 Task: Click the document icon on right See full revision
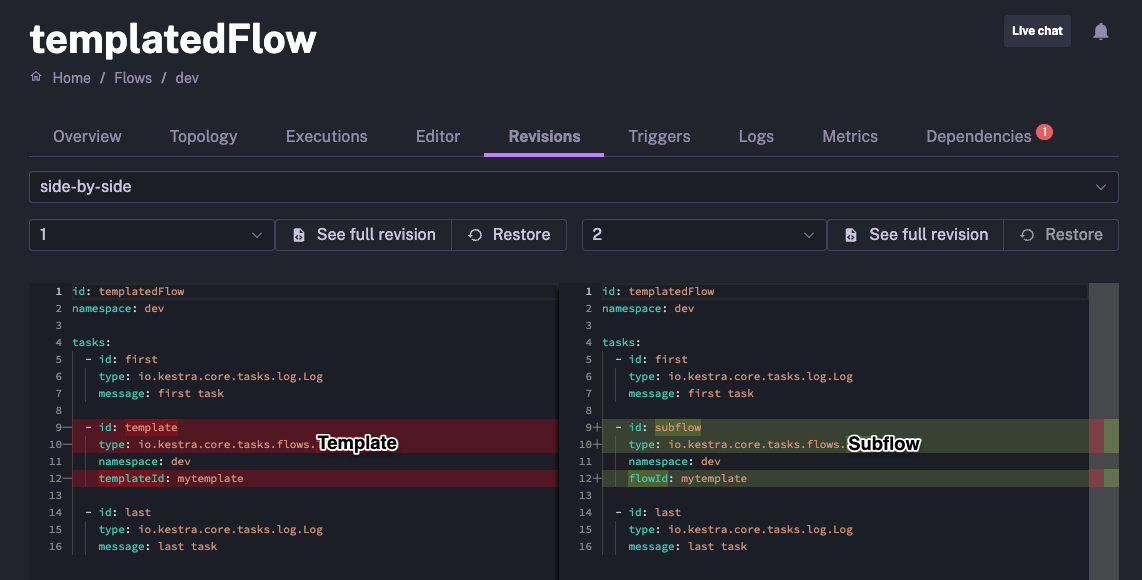[850, 234]
